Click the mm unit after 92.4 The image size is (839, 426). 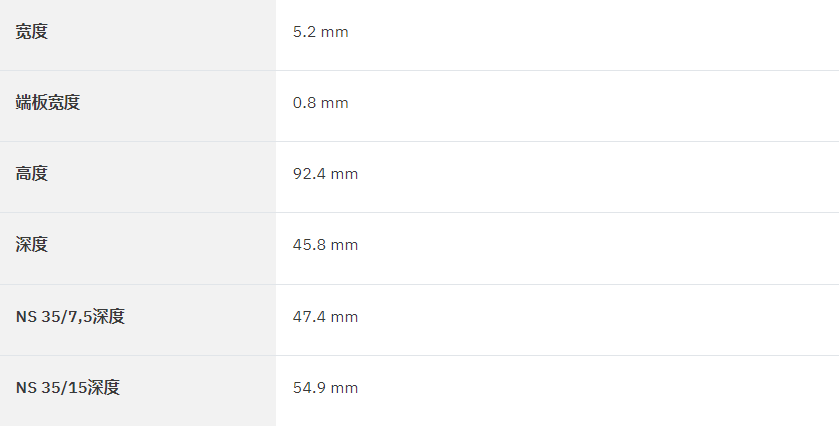(x=344, y=174)
